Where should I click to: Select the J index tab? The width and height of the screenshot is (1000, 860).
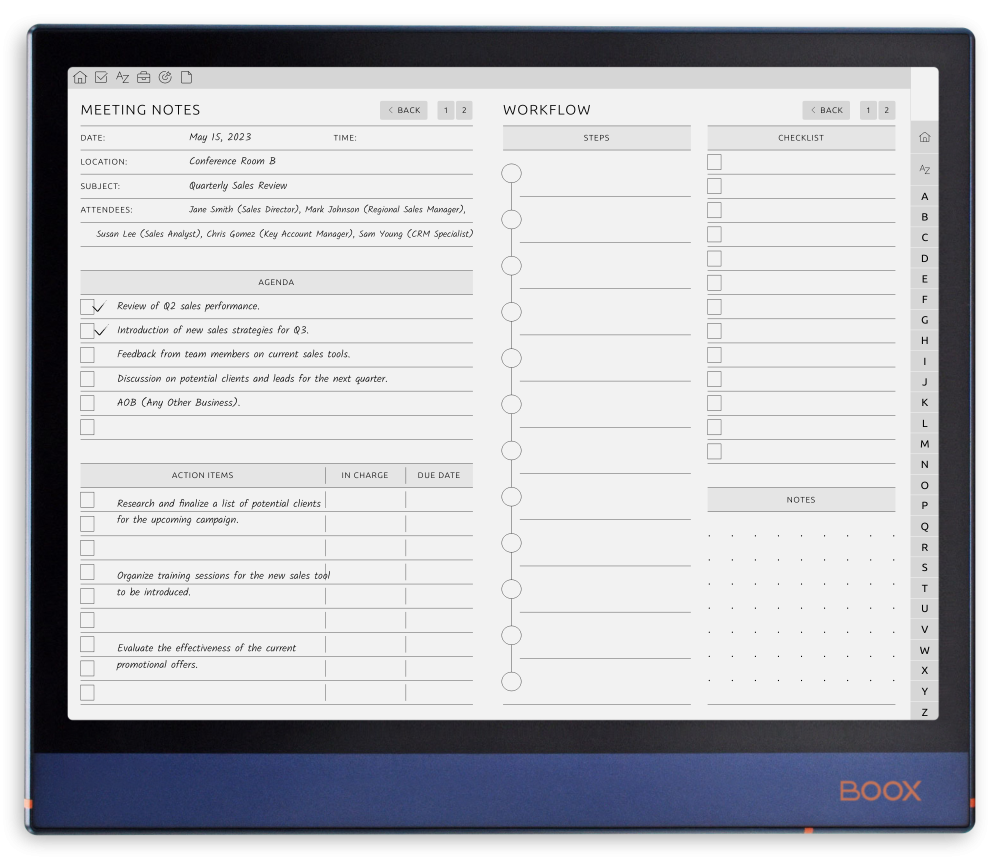point(925,382)
